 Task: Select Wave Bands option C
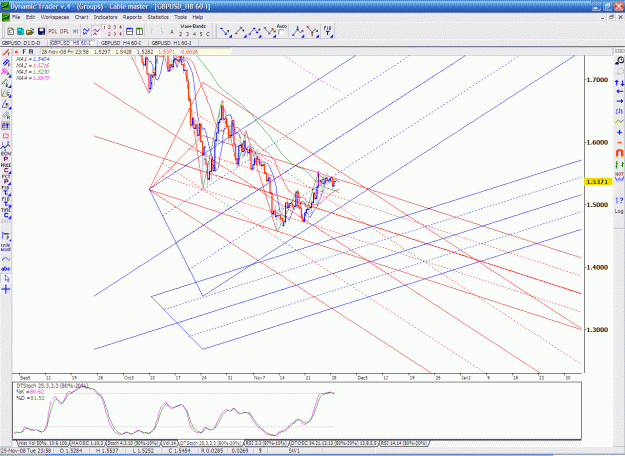coord(208,34)
